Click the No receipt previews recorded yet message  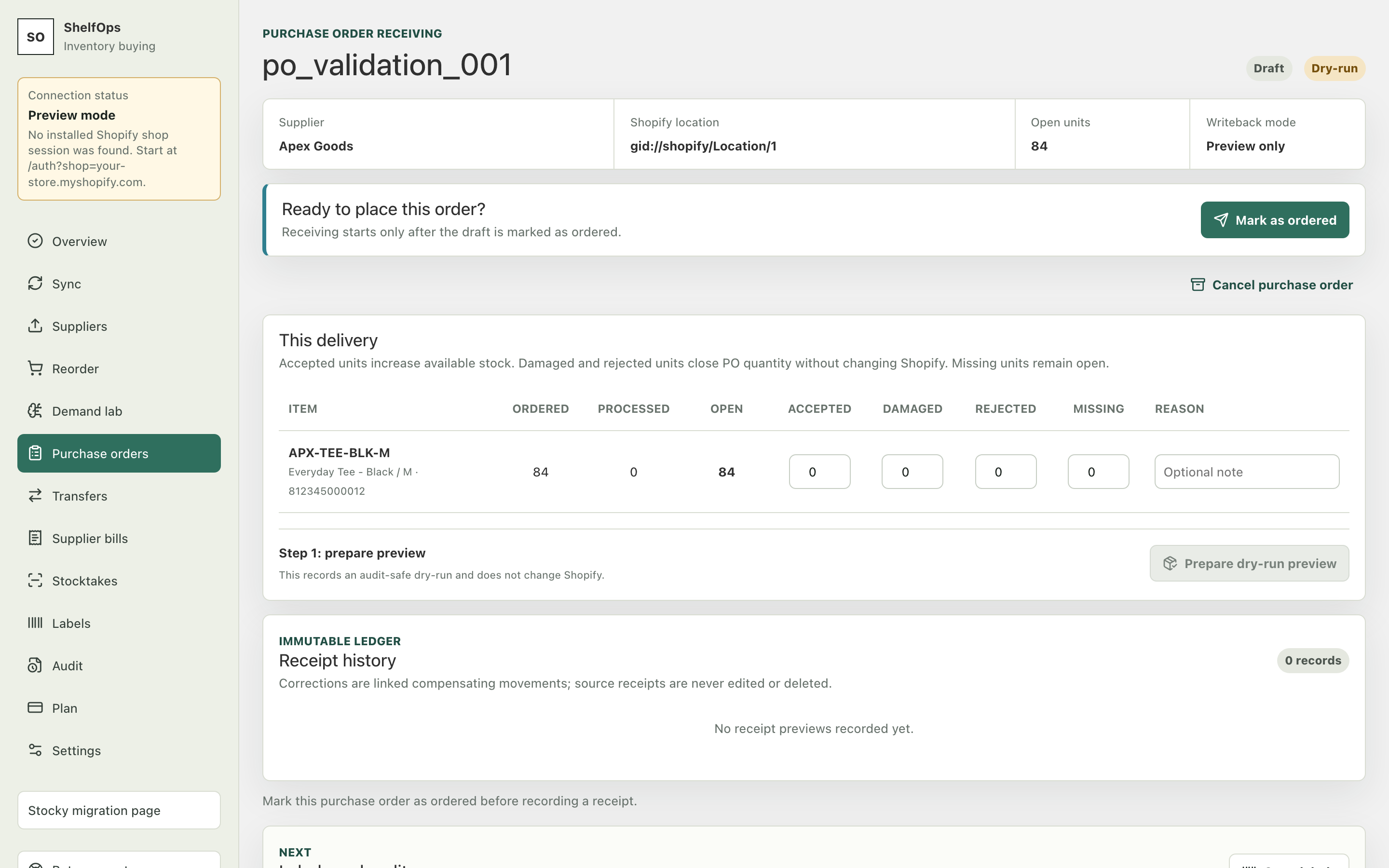pyautogui.click(x=813, y=729)
